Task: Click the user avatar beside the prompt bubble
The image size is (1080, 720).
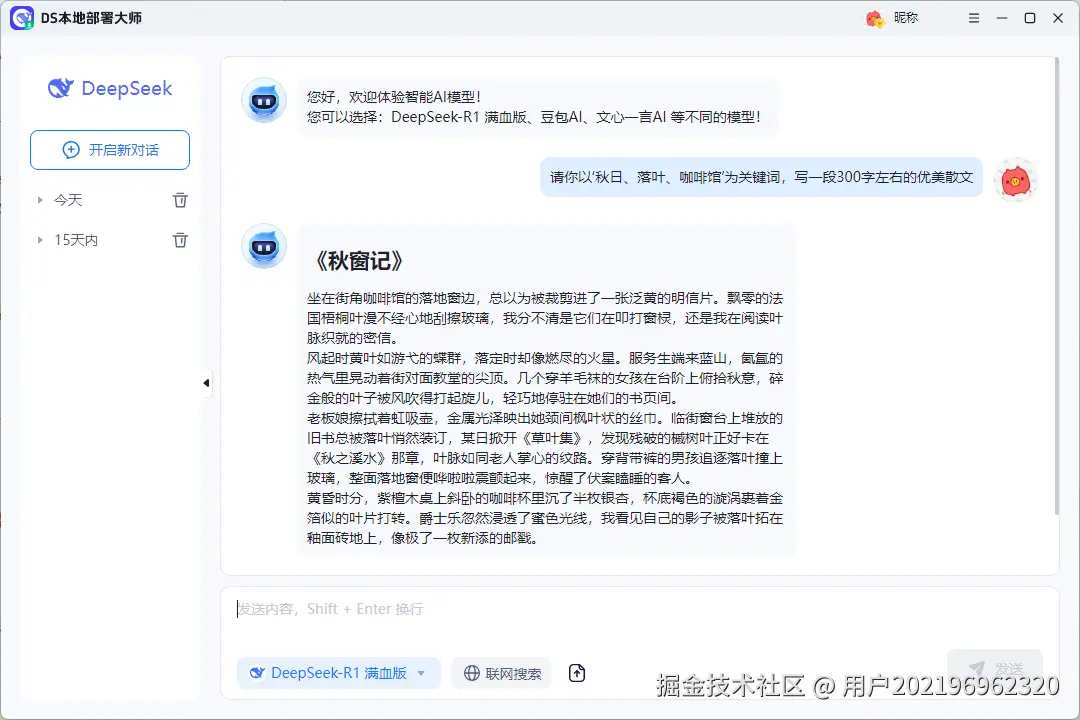Action: (1016, 179)
